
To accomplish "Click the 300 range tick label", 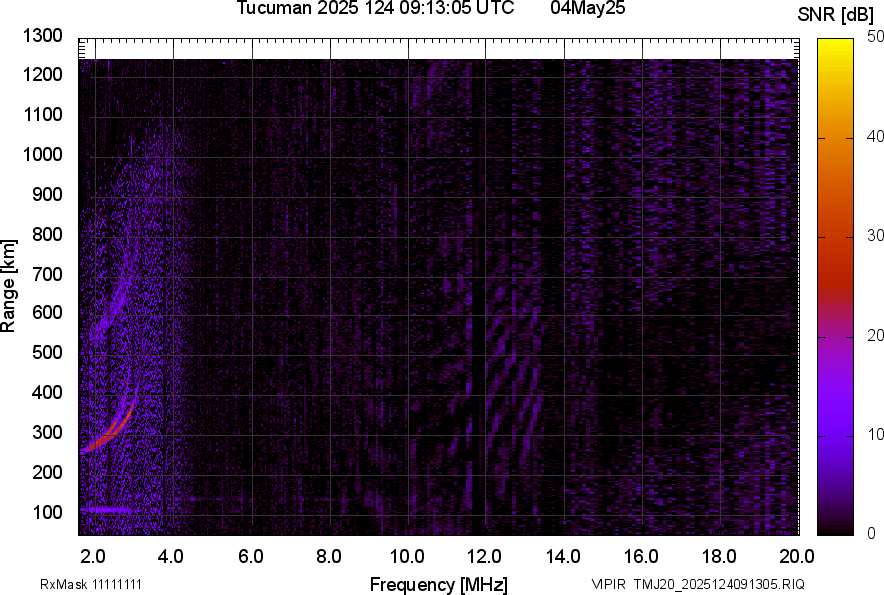I will [47, 433].
